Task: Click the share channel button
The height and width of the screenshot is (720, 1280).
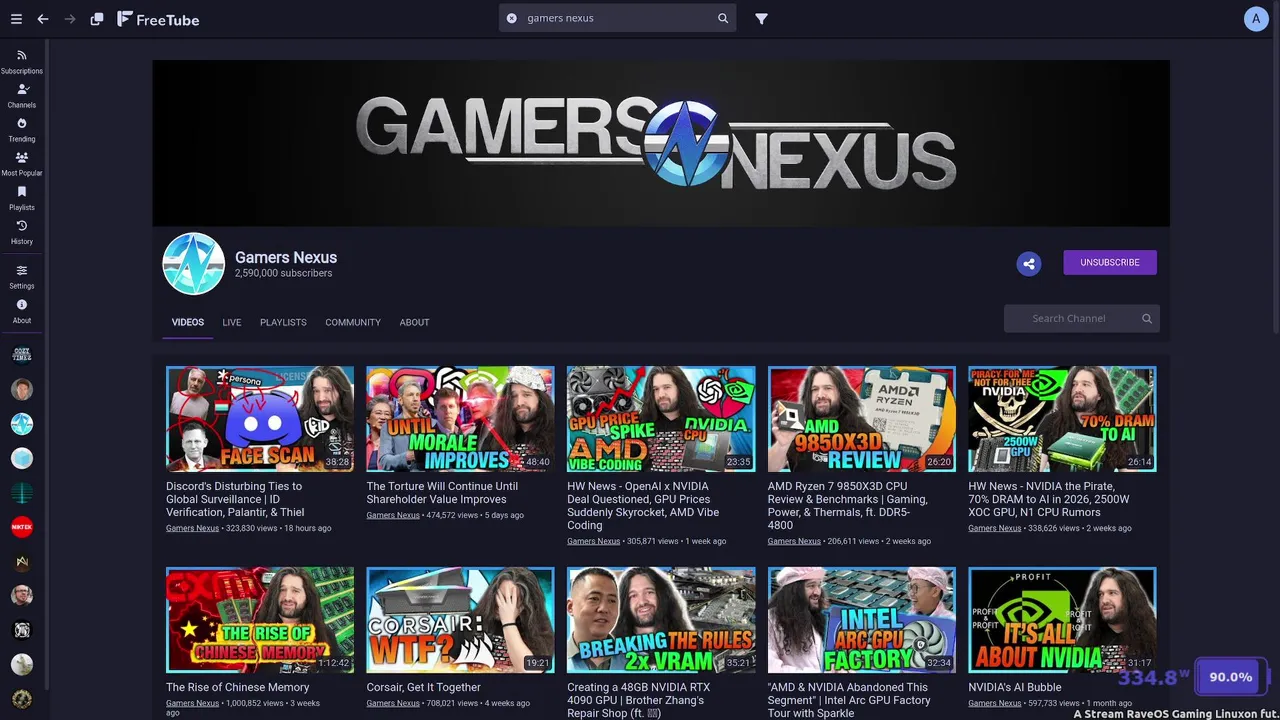Action: tap(1028, 263)
